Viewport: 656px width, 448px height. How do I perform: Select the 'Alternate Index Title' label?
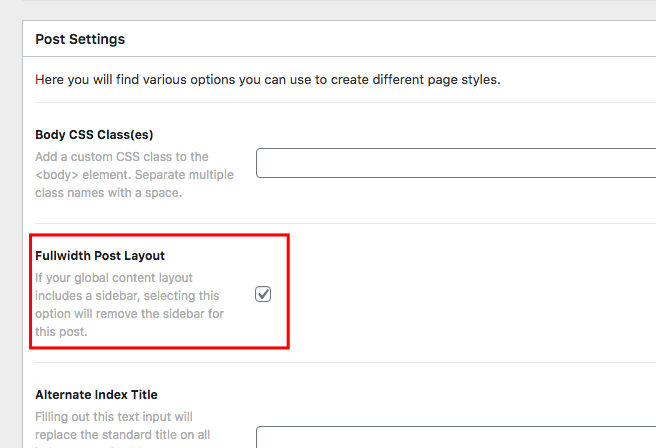coord(96,394)
